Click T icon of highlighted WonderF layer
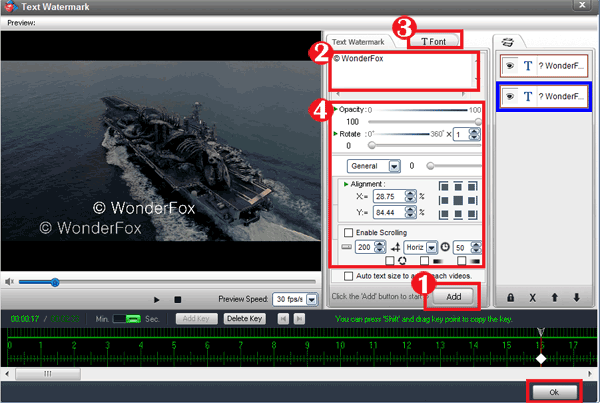600x403 pixels. [528, 96]
